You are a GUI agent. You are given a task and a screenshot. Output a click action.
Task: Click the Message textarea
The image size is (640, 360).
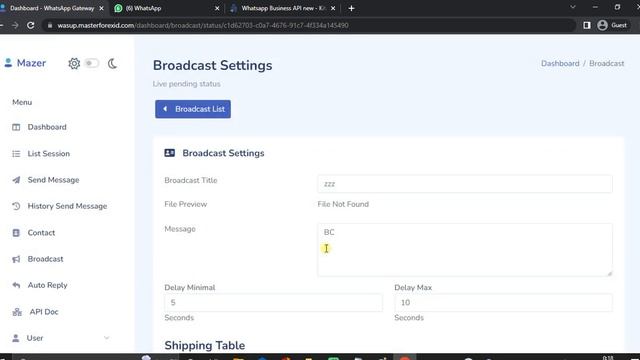(x=465, y=250)
